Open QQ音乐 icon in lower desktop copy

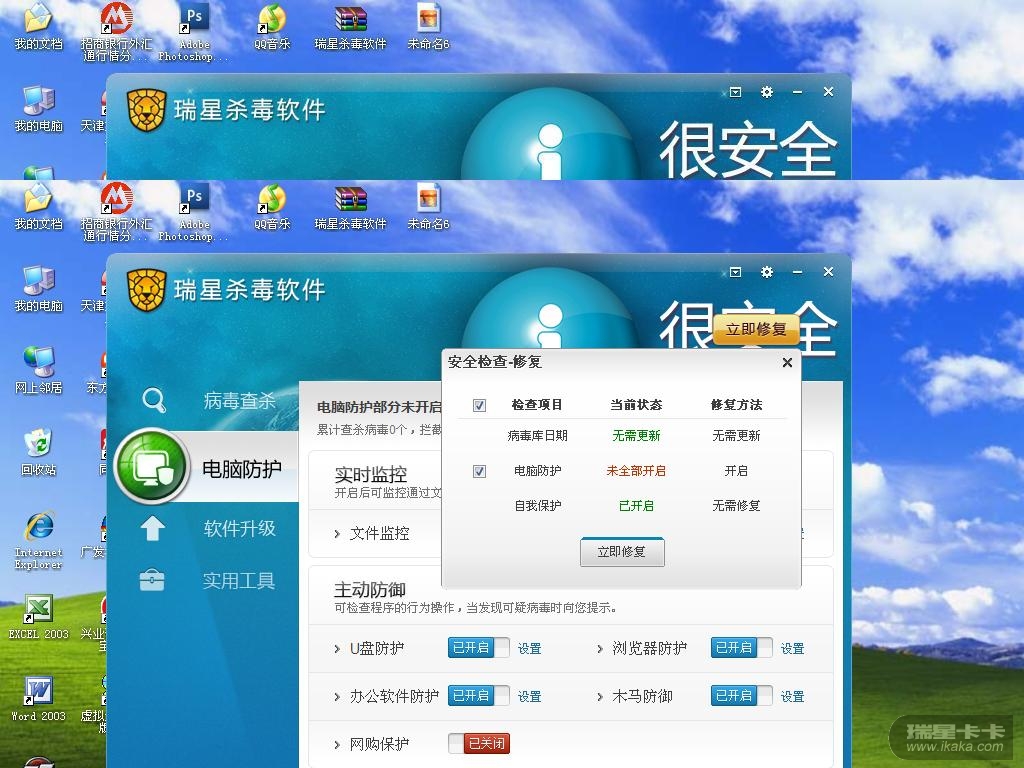[x=272, y=206]
